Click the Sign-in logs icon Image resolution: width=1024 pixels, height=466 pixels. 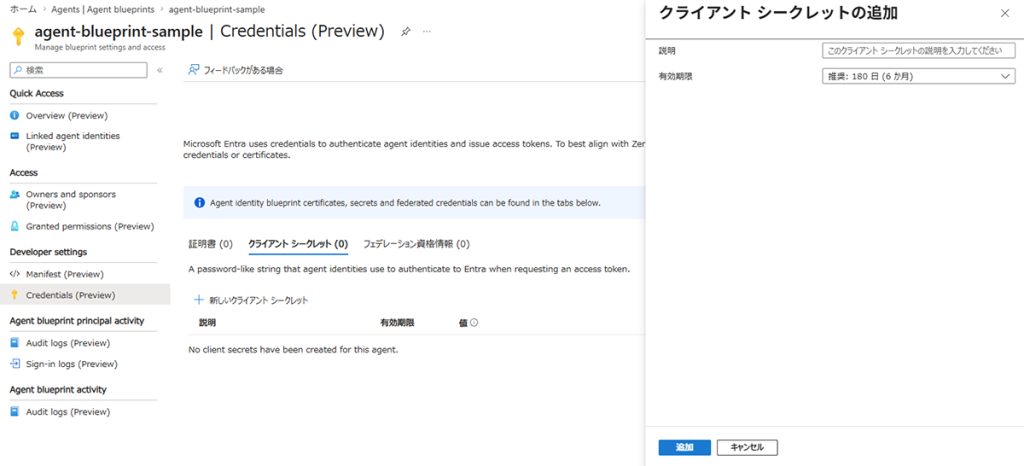14,364
